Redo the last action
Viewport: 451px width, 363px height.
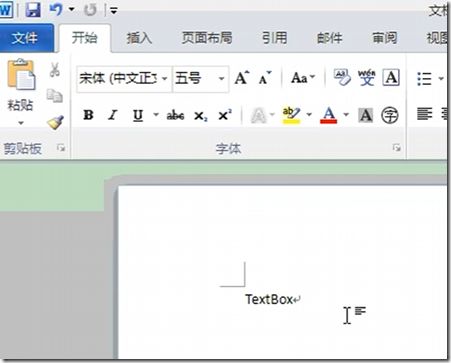[x=90, y=10]
